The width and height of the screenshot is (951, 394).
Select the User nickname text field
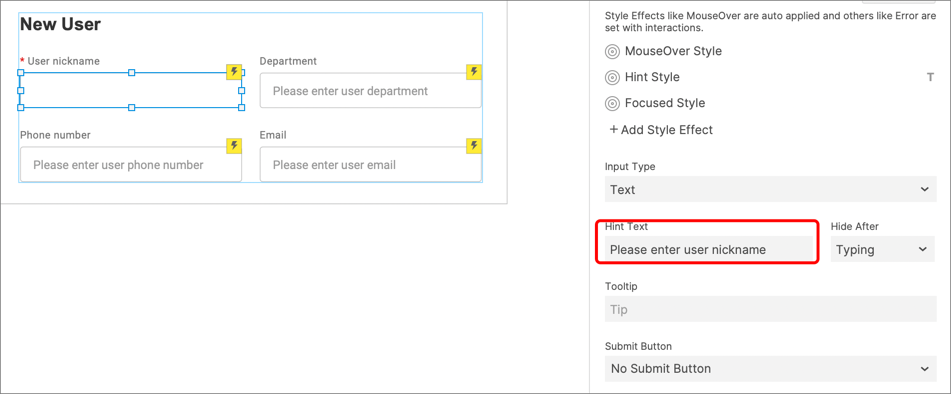[131, 90]
